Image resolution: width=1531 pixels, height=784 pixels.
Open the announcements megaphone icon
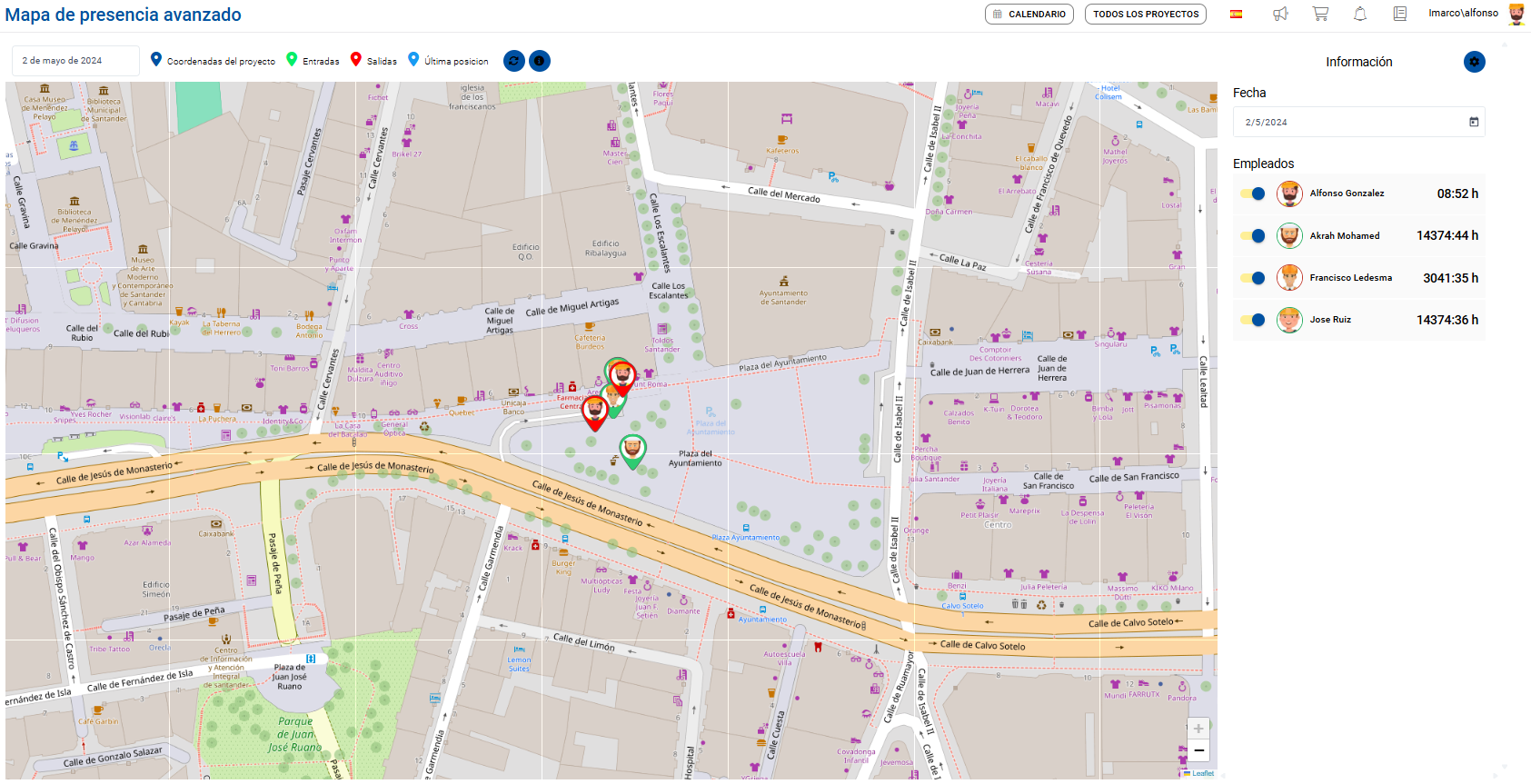tap(1280, 14)
